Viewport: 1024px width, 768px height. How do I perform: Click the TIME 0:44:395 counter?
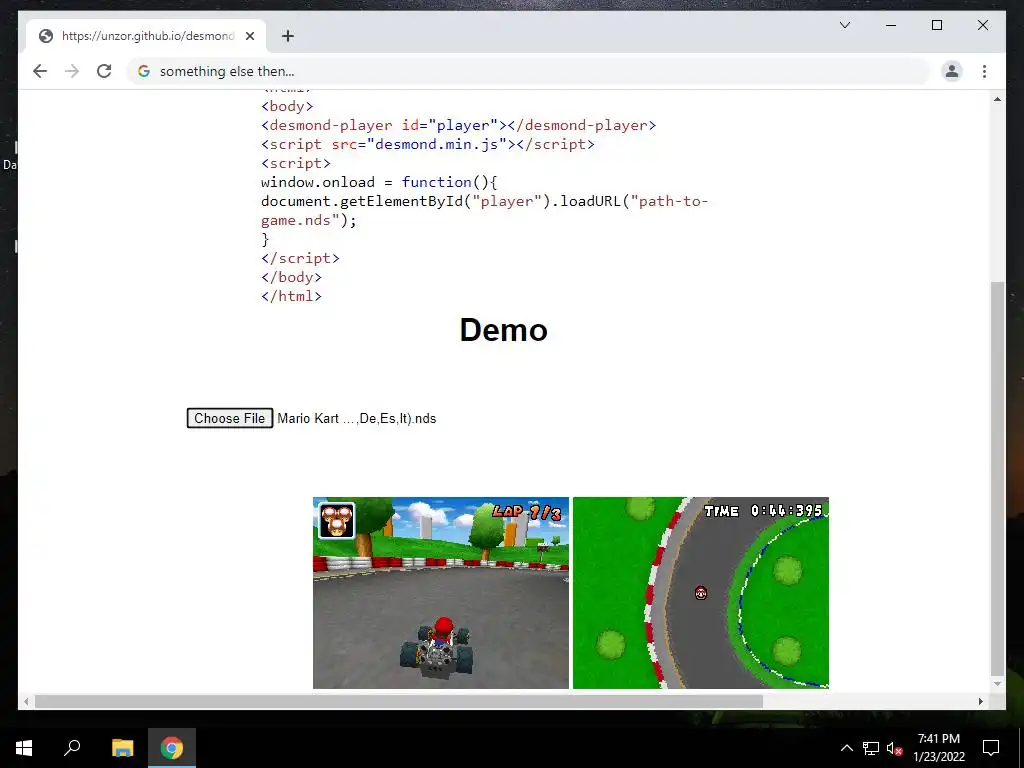coord(763,511)
